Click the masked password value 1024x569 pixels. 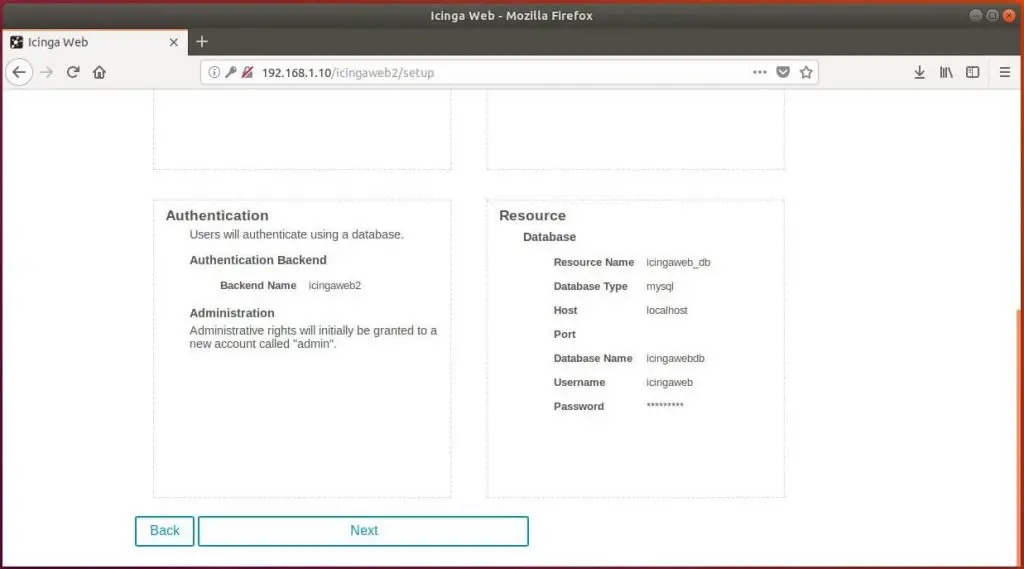point(665,406)
